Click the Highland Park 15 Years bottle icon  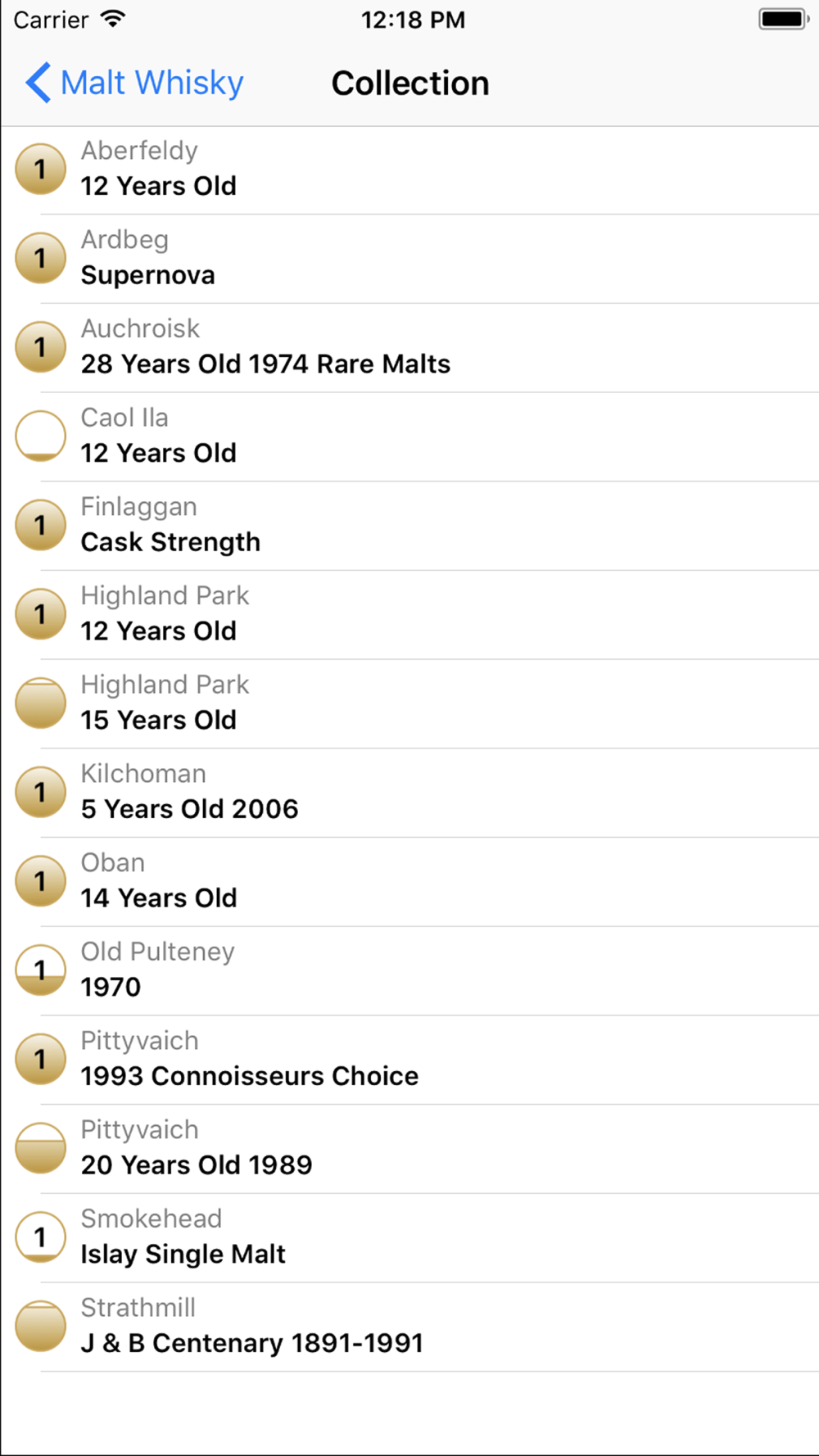coord(40,703)
